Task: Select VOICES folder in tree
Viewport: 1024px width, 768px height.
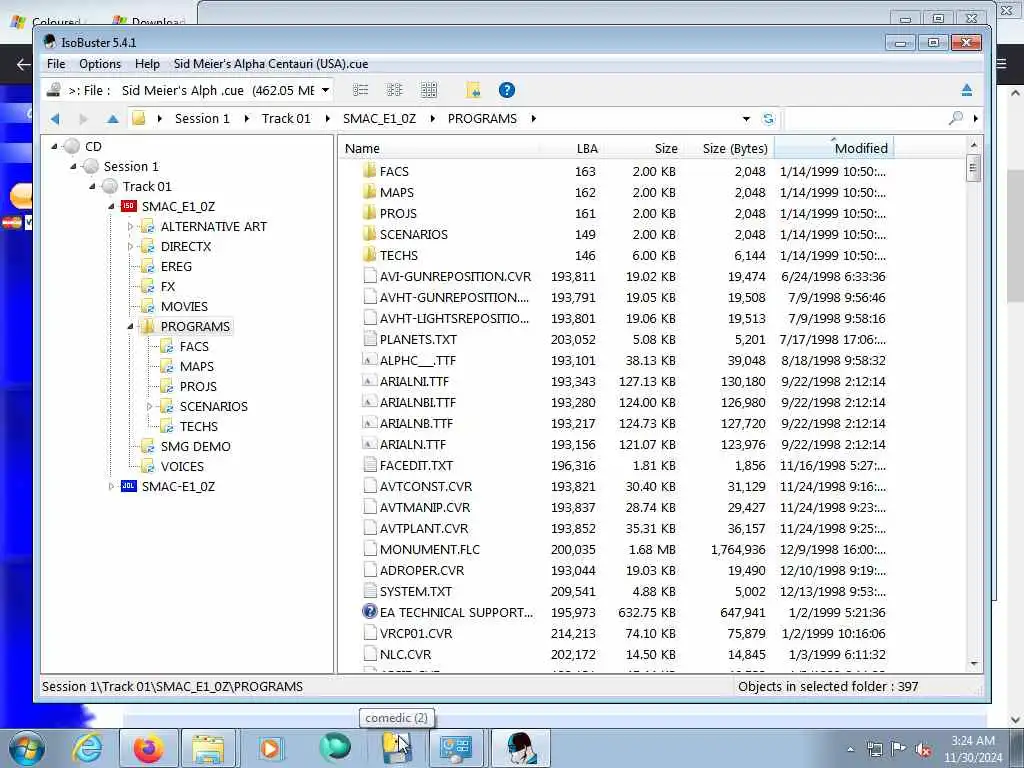Action: tap(182, 466)
